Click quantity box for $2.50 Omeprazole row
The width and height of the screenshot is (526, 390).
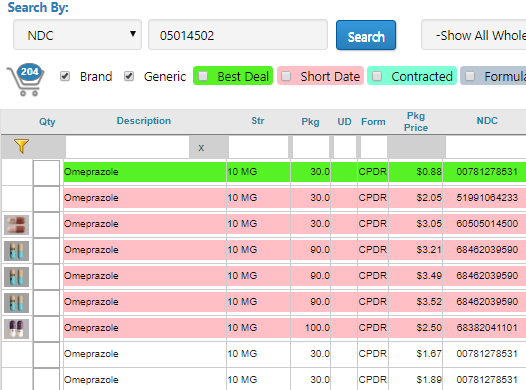(47, 328)
